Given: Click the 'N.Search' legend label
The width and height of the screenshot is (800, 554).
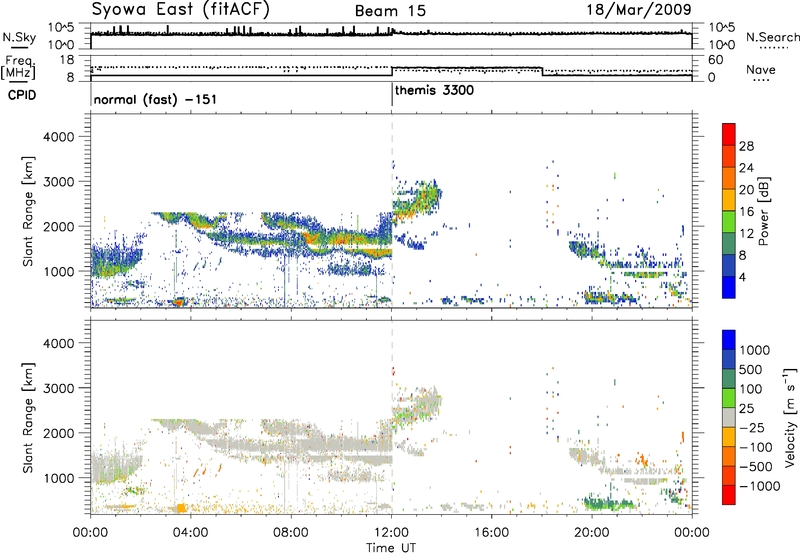Looking at the screenshot, I should pyautogui.click(x=773, y=37).
